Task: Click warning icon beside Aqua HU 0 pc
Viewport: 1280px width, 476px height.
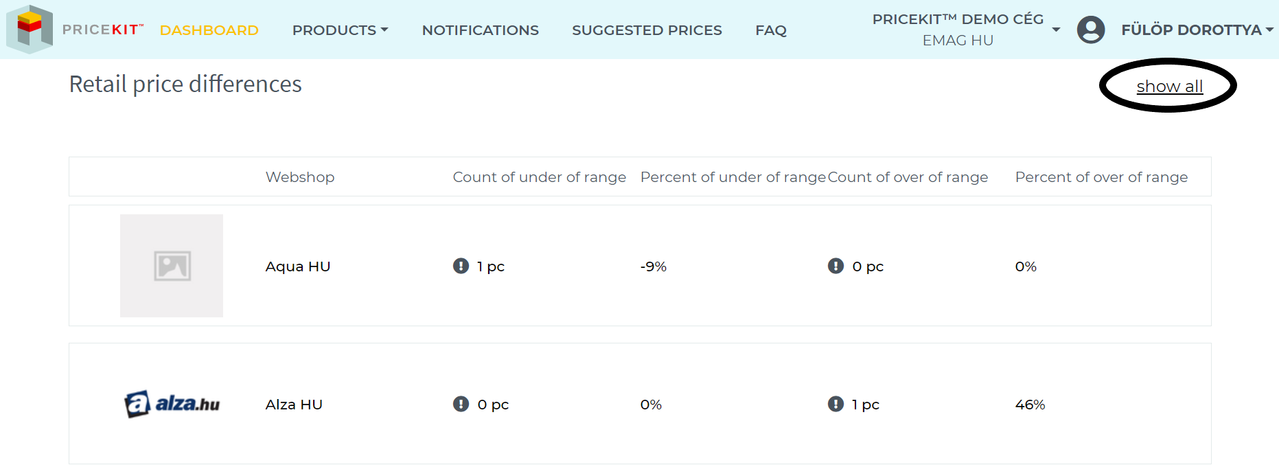Action: (836, 266)
